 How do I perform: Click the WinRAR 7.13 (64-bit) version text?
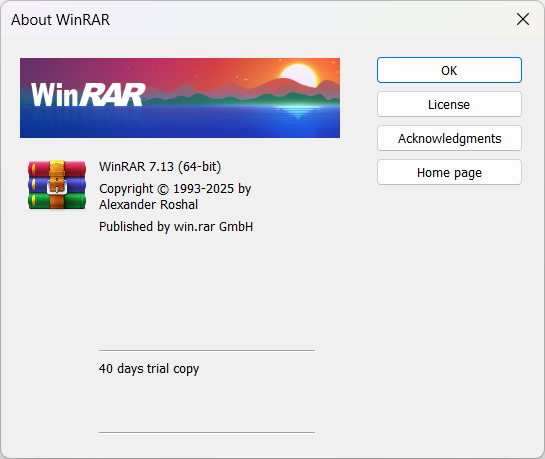pyautogui.click(x=160, y=167)
